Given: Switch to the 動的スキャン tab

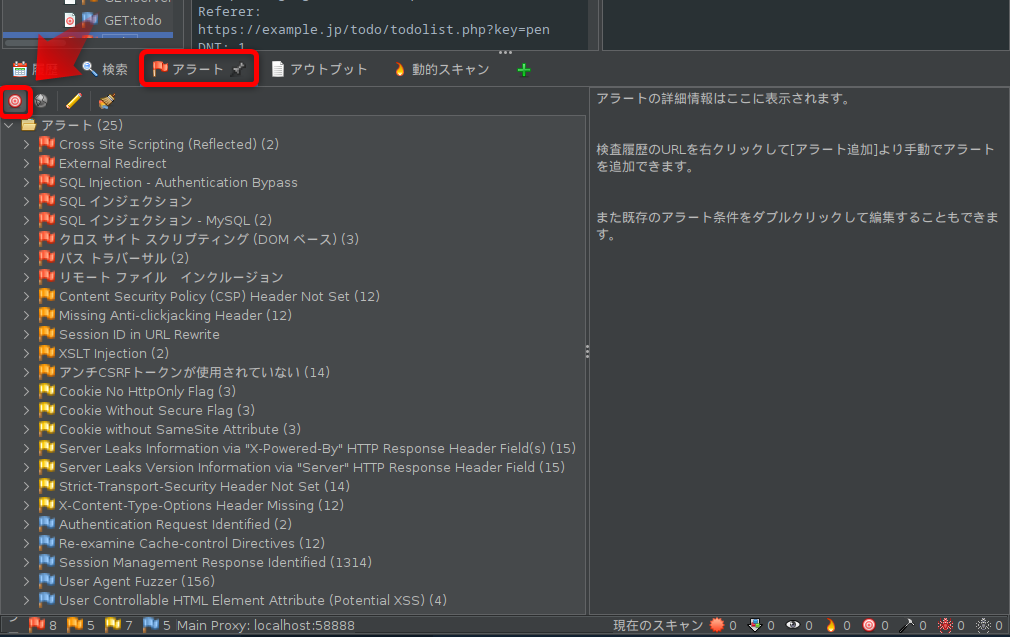Looking at the screenshot, I should tap(442, 69).
